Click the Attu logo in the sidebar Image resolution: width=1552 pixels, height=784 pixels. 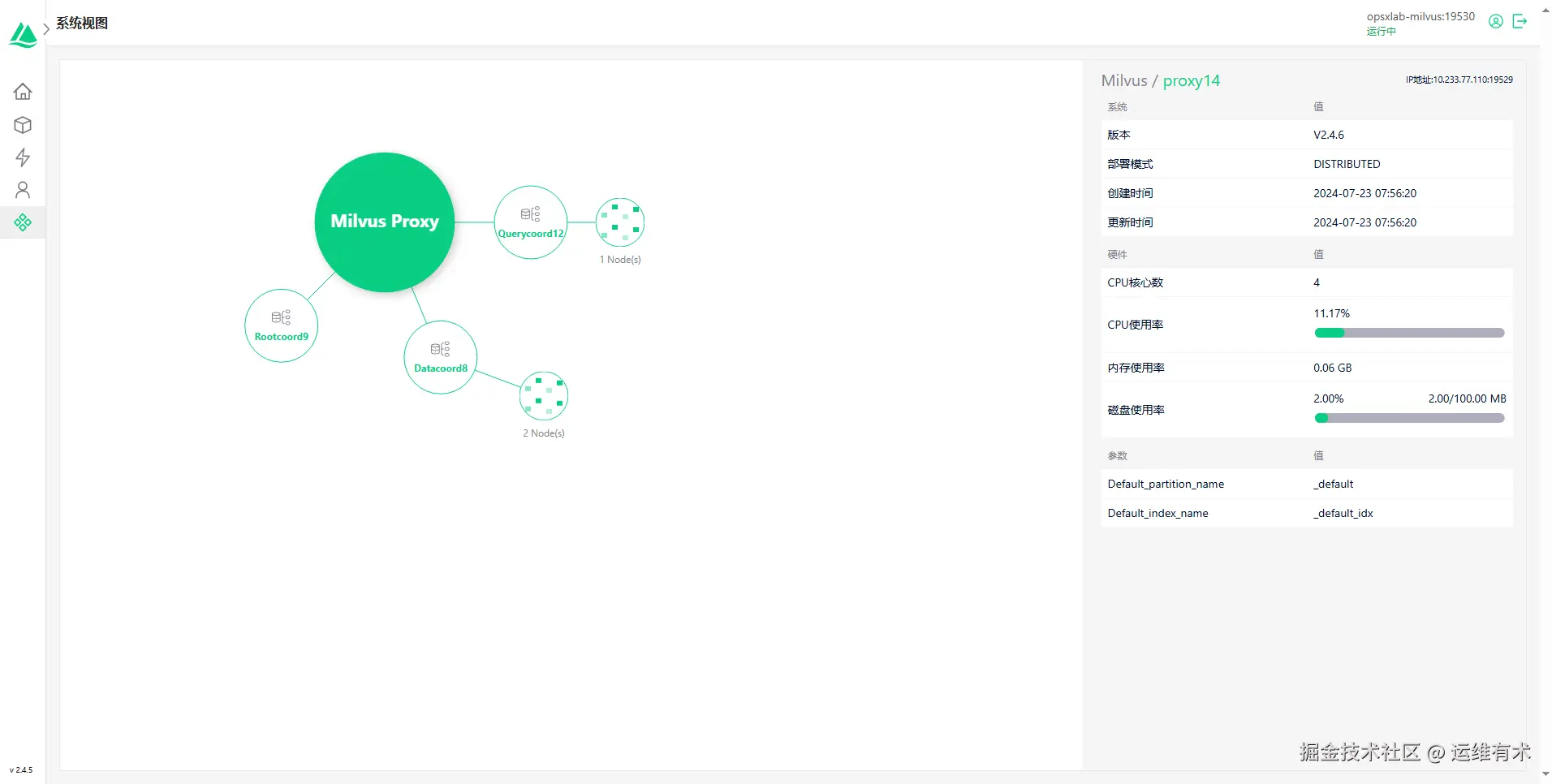tap(23, 35)
